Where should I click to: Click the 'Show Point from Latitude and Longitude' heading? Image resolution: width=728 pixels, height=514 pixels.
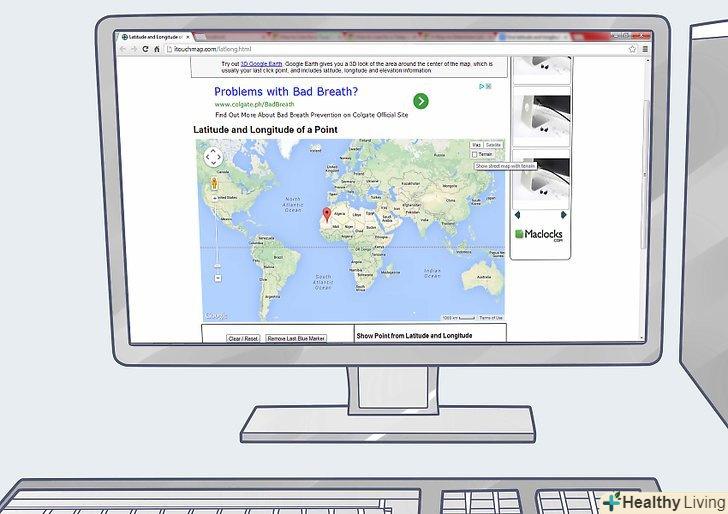(x=414, y=335)
